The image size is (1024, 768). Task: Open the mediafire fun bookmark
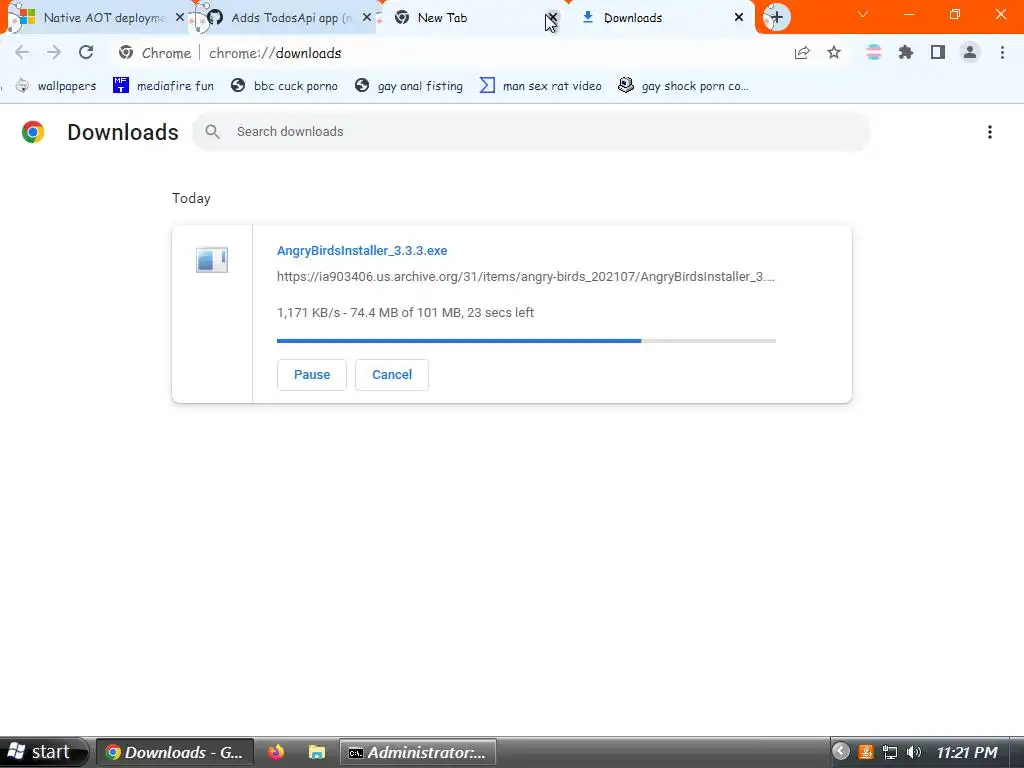coord(163,86)
